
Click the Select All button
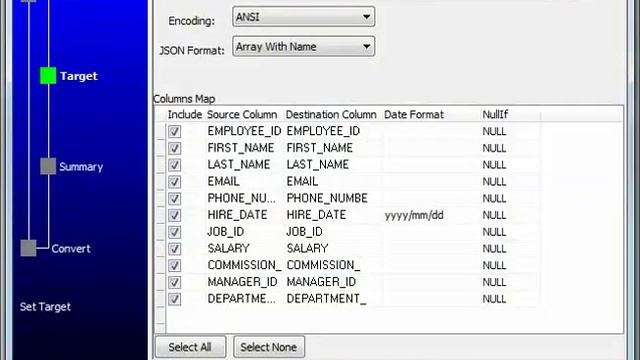coord(190,347)
